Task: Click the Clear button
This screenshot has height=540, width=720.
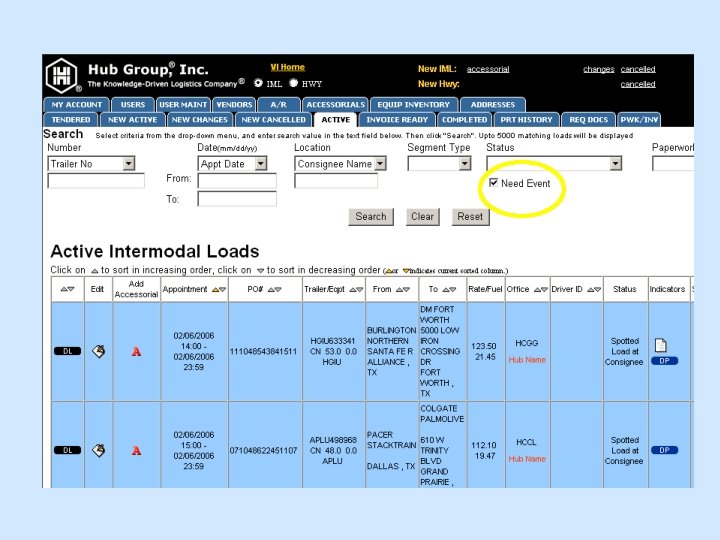Action: 422,217
